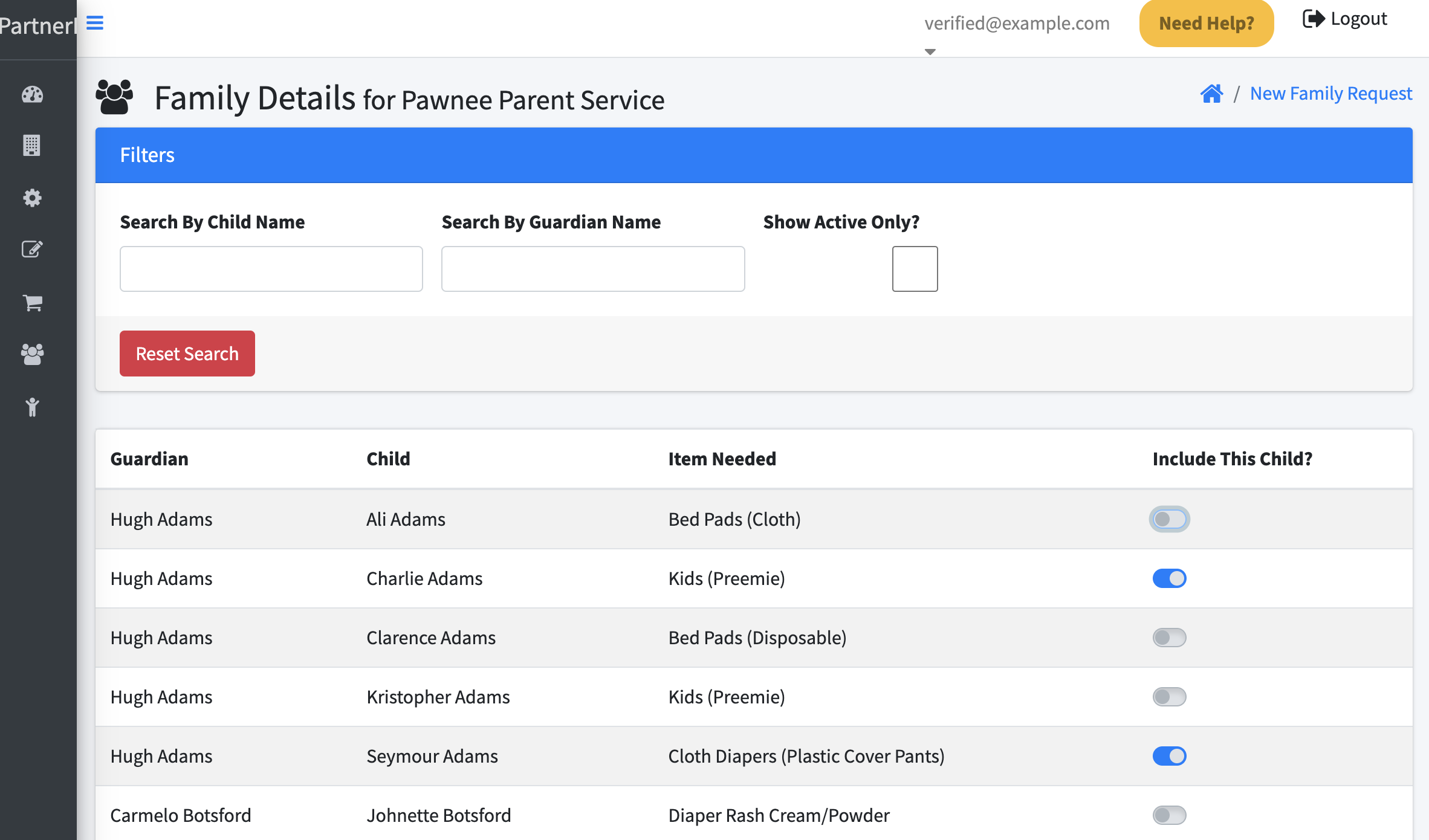Turn off Seymour Adams include toggle

[x=1169, y=756]
